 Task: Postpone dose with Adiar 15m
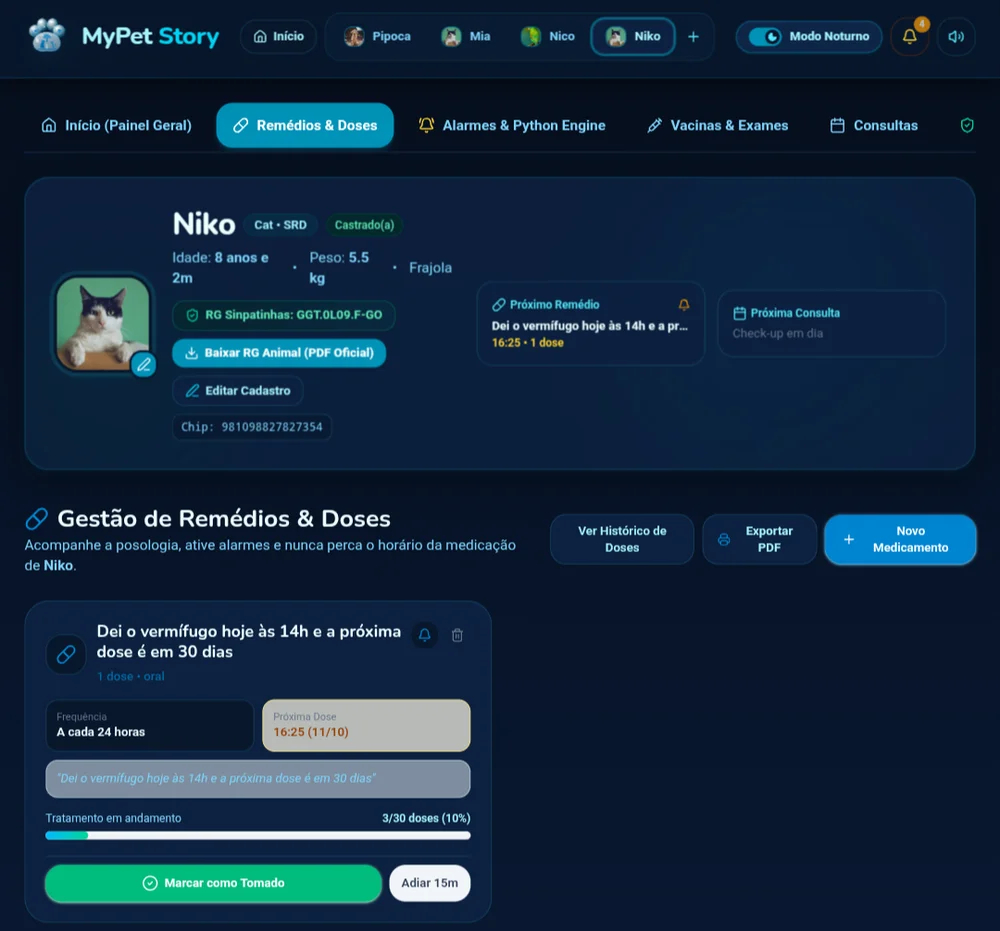click(430, 883)
